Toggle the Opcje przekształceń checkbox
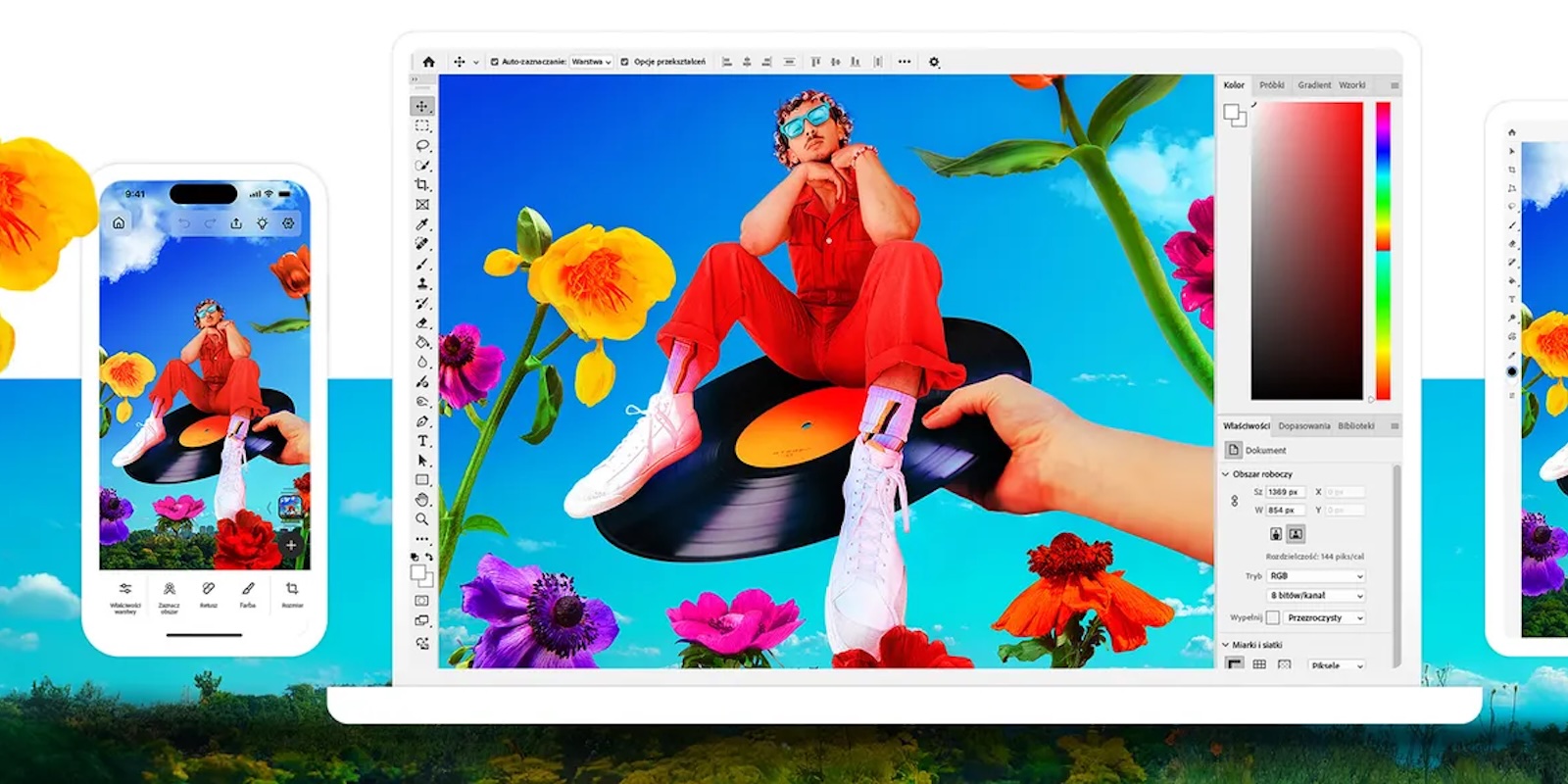The height and width of the screenshot is (784, 1568). coord(625,62)
